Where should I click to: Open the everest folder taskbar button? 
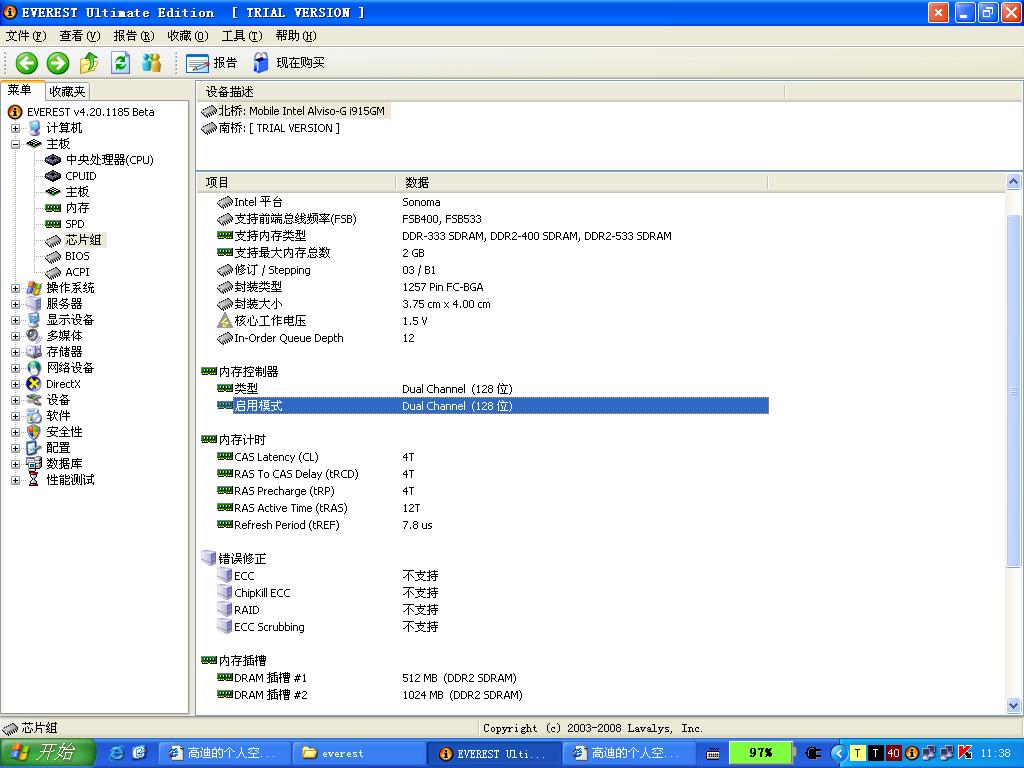[x=357, y=754]
